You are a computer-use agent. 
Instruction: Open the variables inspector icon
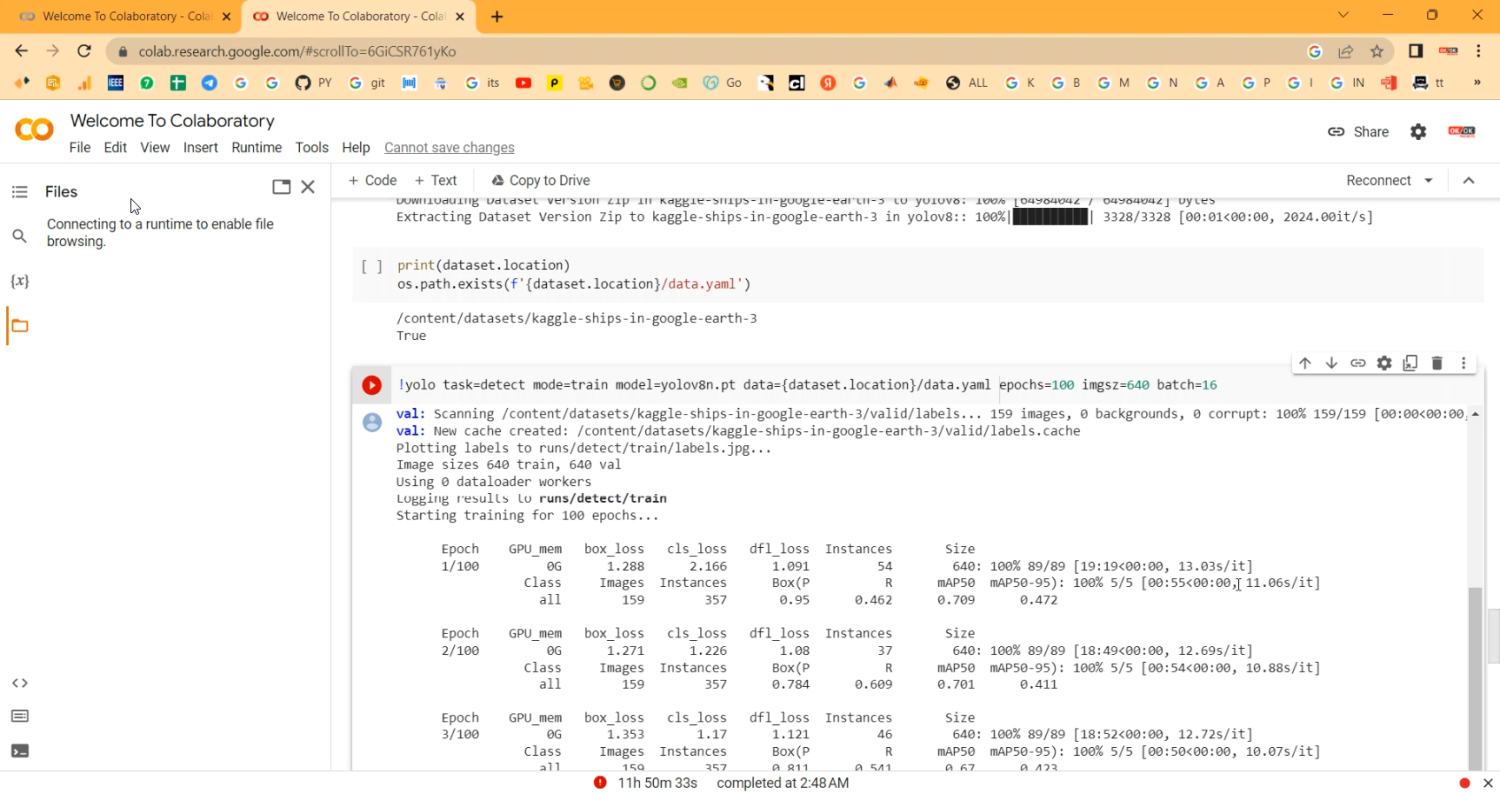click(19, 281)
